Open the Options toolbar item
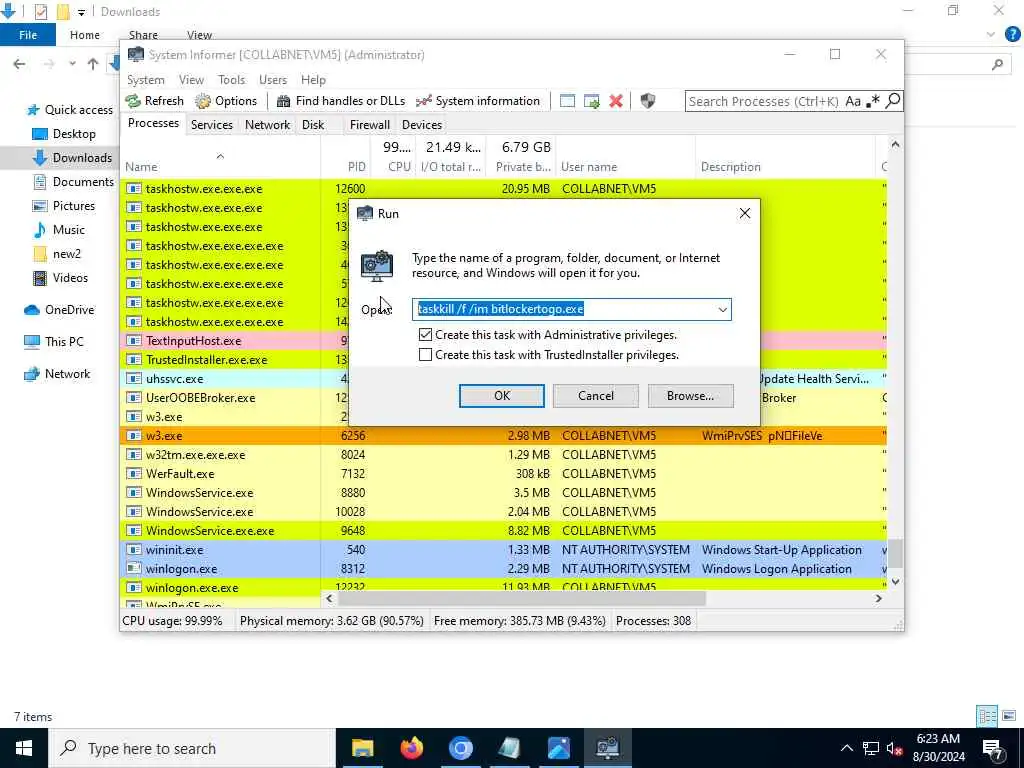Image resolution: width=1024 pixels, height=768 pixels. coord(227,101)
